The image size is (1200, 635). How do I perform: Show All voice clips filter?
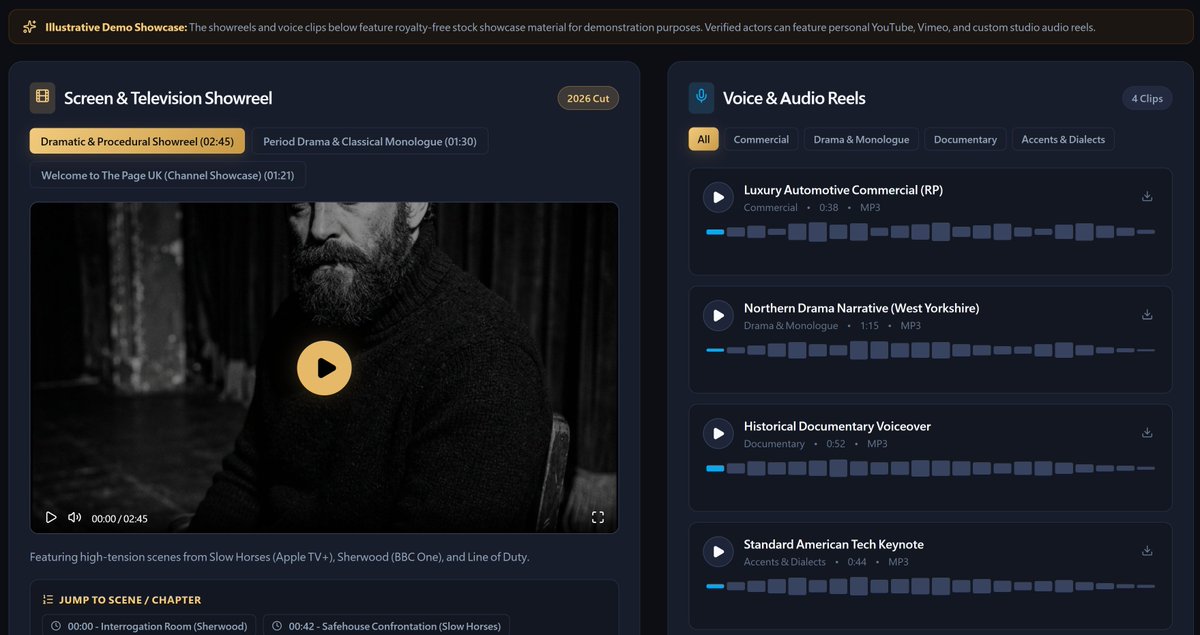(703, 139)
